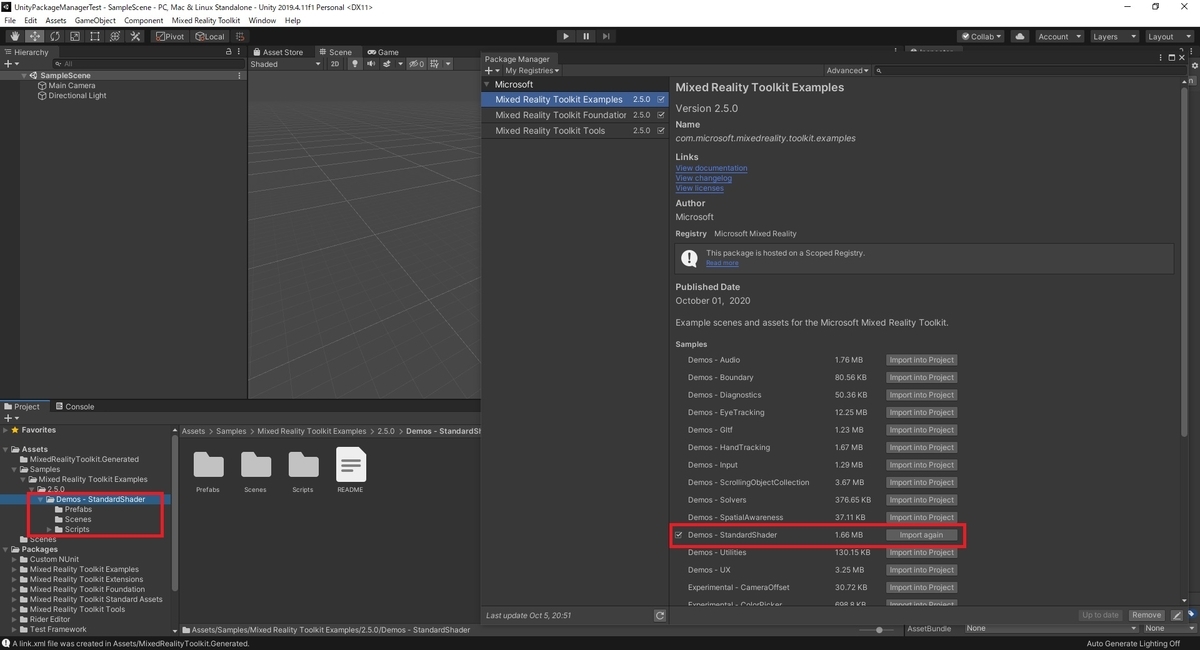
Task: Open the Window menu
Action: (262, 20)
